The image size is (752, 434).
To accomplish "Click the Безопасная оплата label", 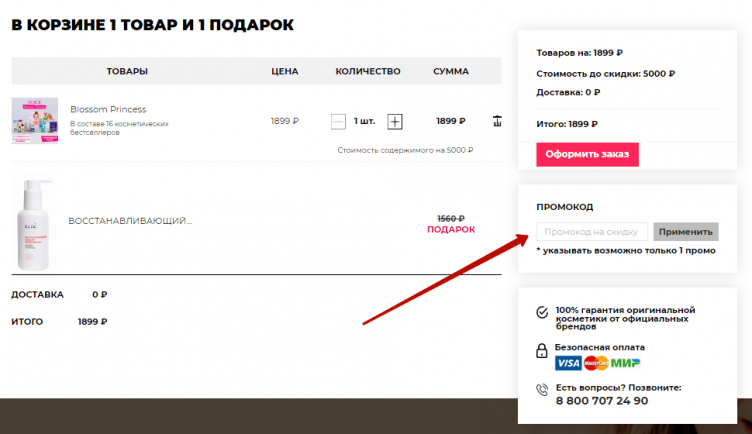I will click(600, 347).
